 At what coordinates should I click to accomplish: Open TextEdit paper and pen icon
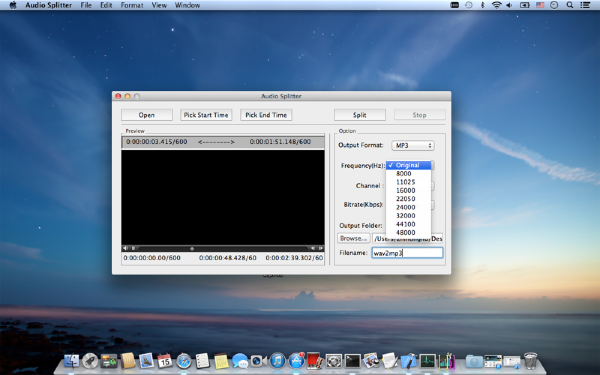pos(390,361)
